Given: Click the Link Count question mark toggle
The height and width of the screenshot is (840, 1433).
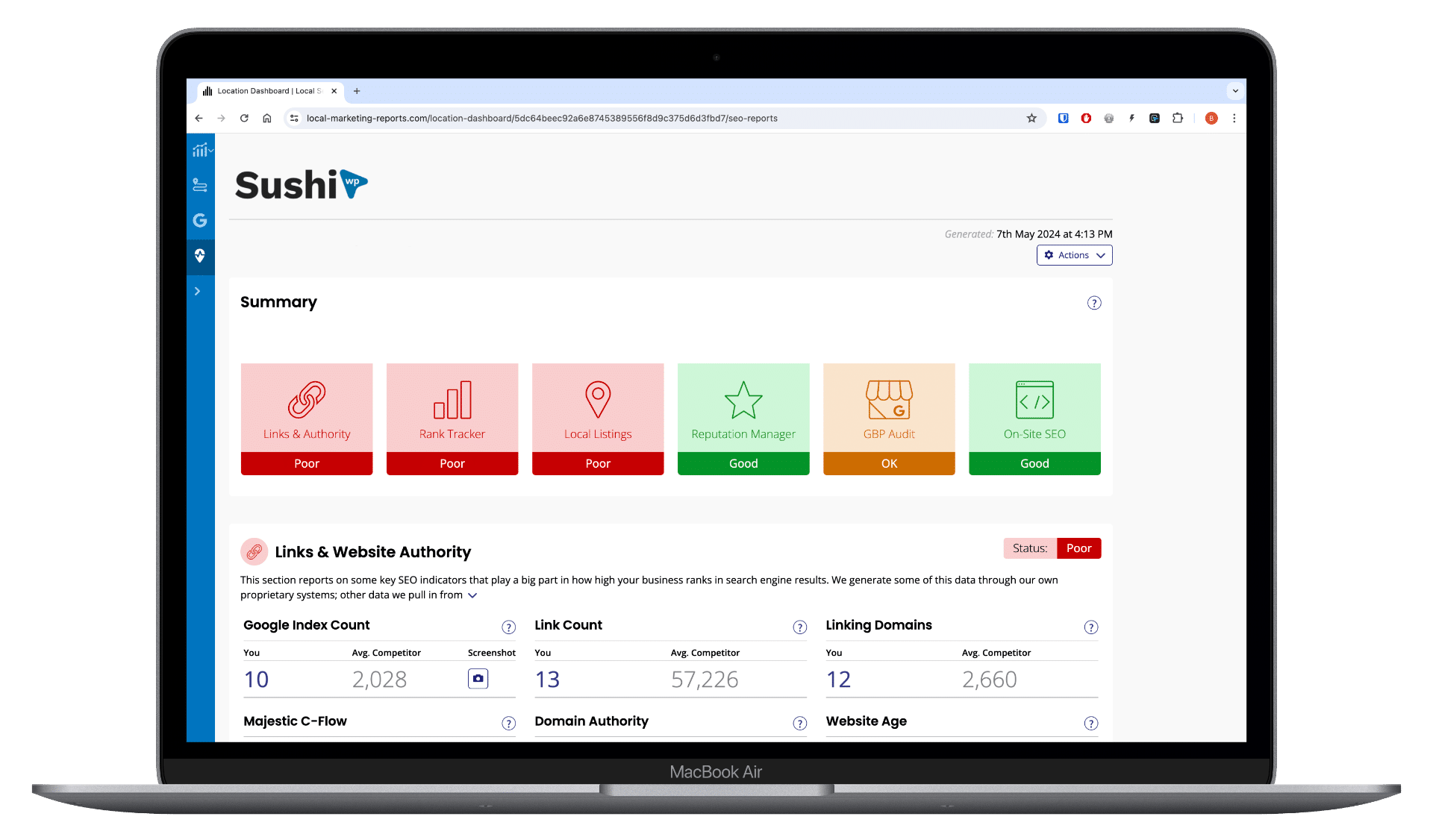Looking at the screenshot, I should [x=800, y=625].
